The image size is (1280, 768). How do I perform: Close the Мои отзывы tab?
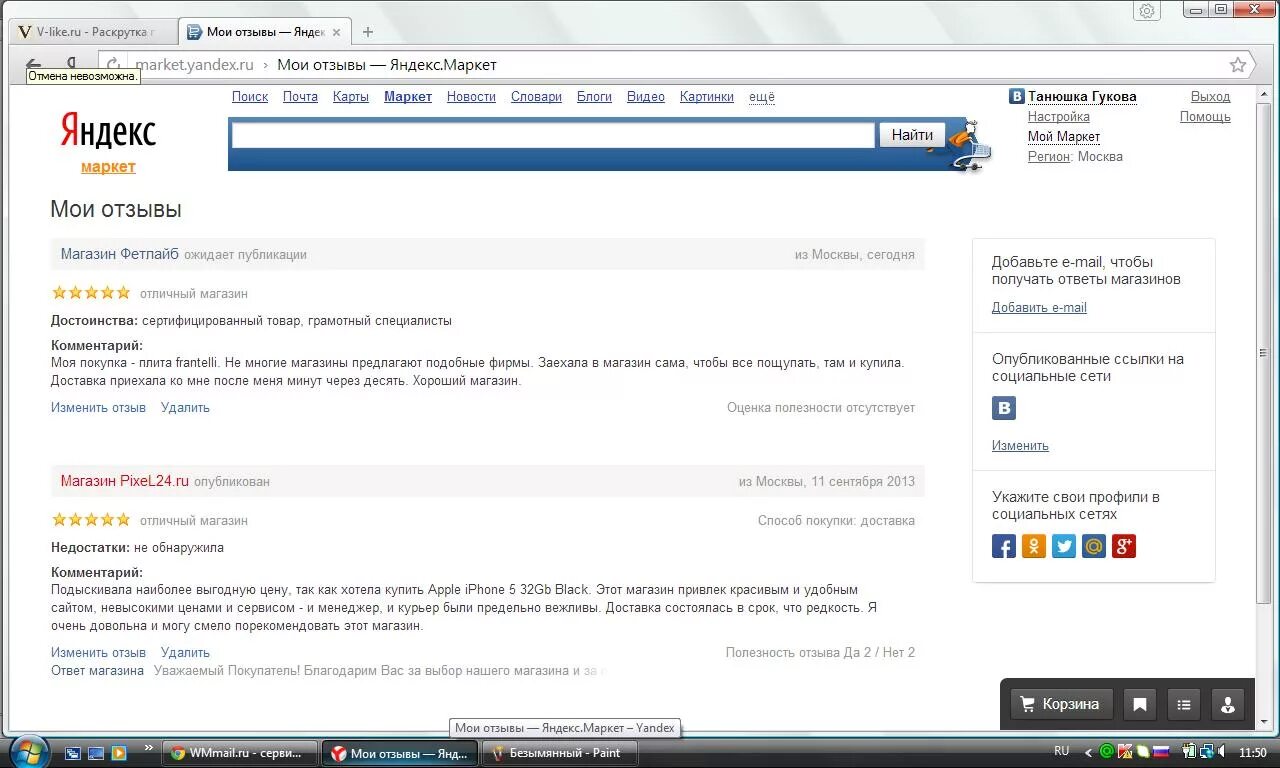coord(336,32)
